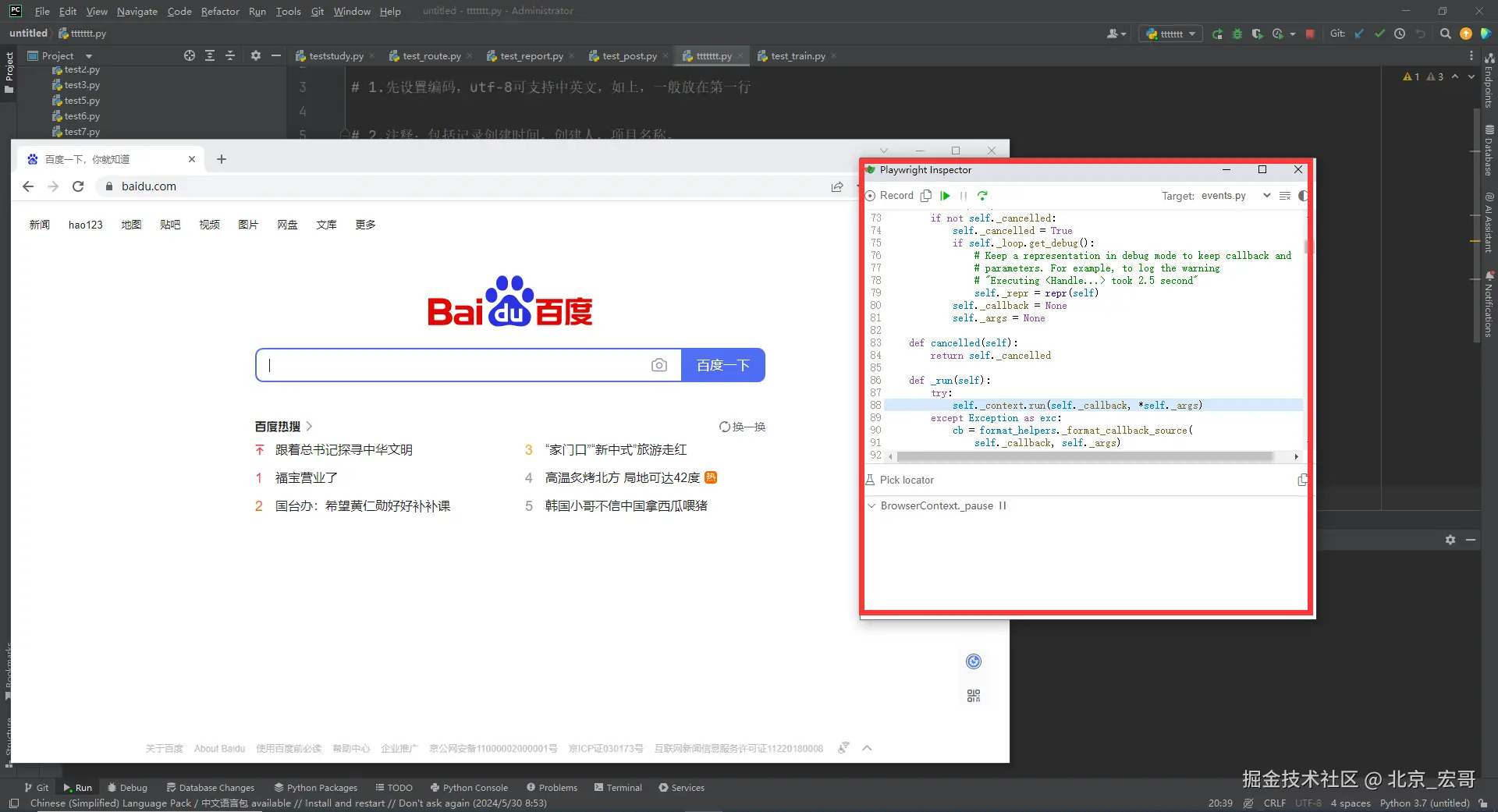Reload the Baidu page in the browser
The width and height of the screenshot is (1498, 812).
78,186
